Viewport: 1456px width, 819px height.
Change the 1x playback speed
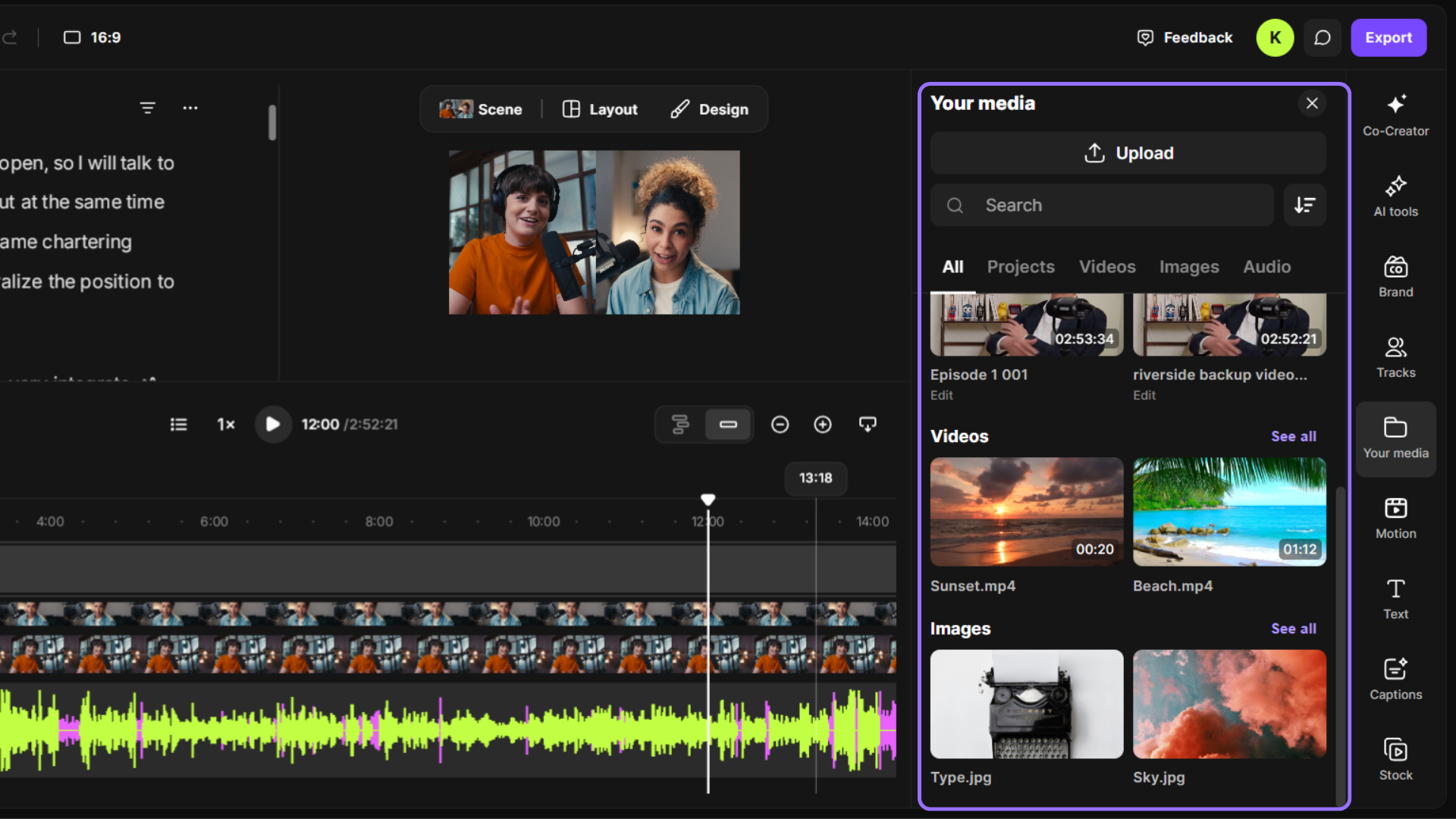point(226,425)
